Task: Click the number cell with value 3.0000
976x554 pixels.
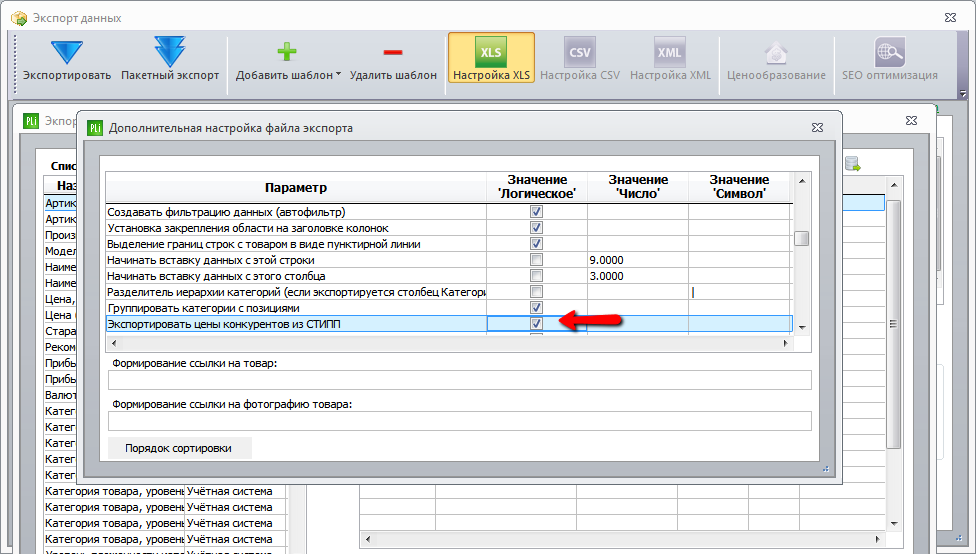Action: click(637, 276)
